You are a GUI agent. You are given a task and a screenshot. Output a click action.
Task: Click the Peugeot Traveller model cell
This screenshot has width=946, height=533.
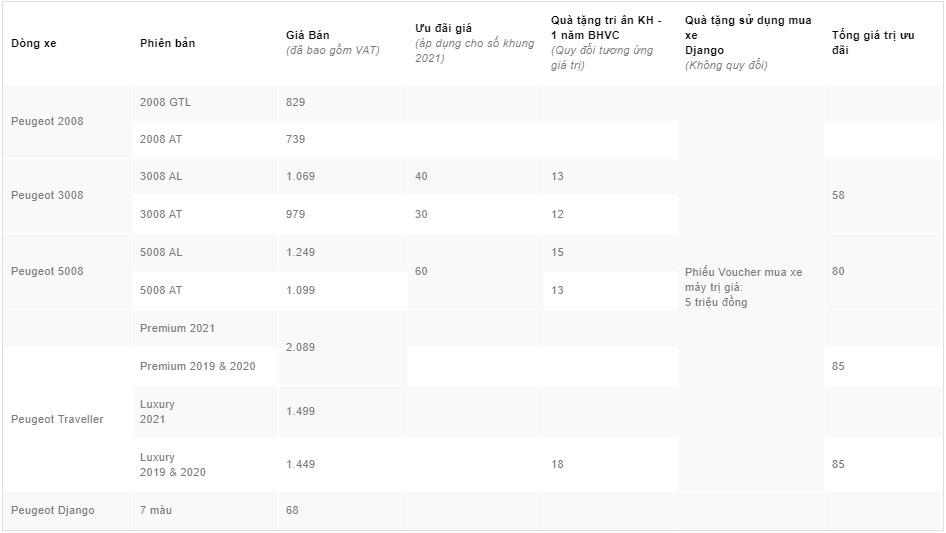tap(57, 419)
